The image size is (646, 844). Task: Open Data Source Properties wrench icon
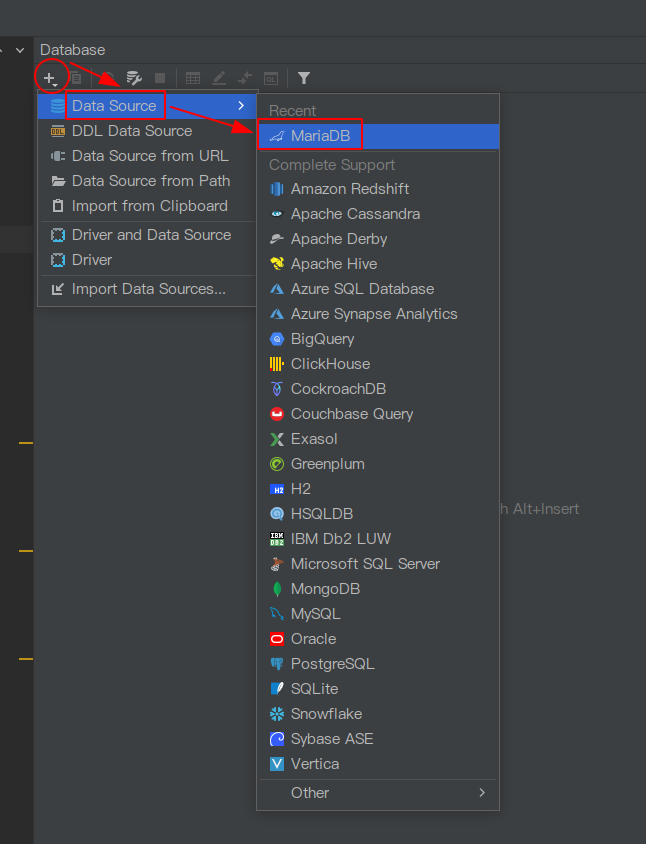click(134, 79)
